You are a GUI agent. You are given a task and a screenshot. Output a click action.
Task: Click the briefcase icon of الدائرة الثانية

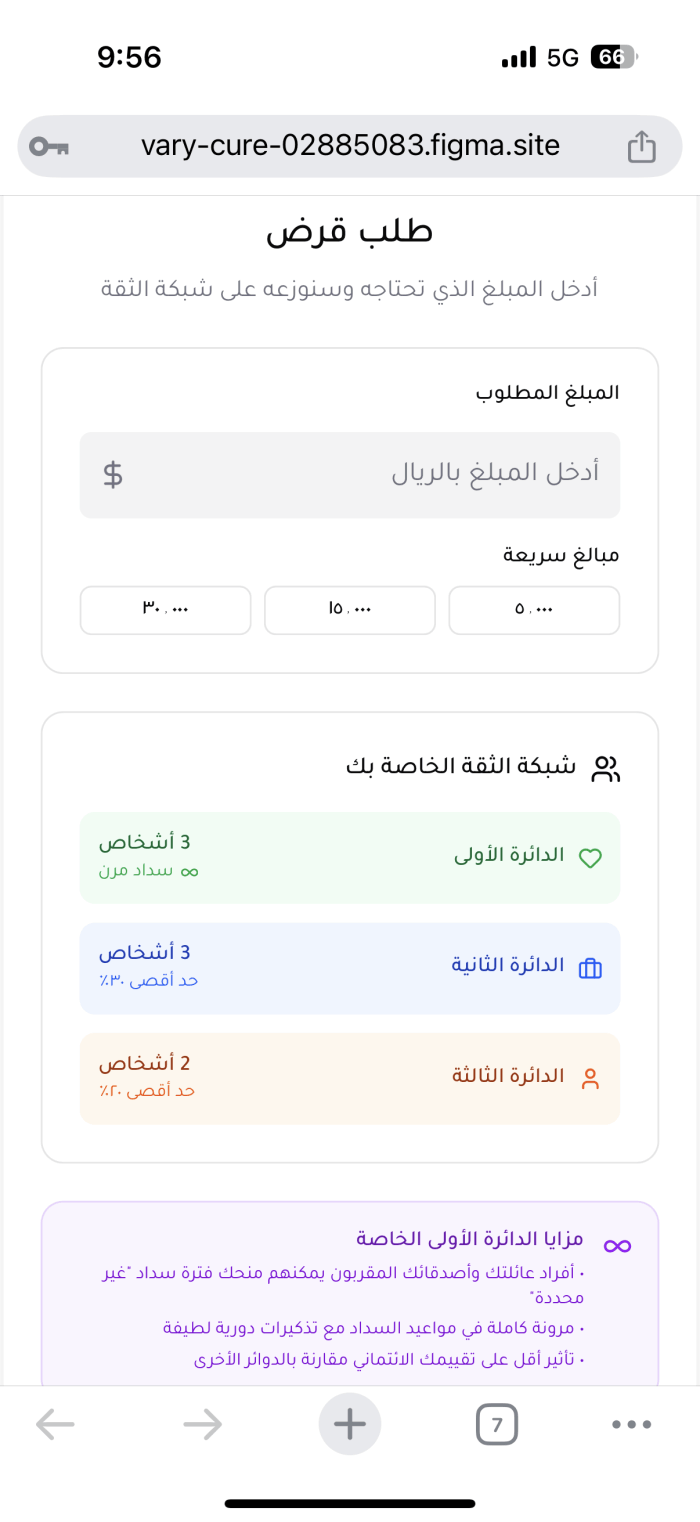coord(591,968)
